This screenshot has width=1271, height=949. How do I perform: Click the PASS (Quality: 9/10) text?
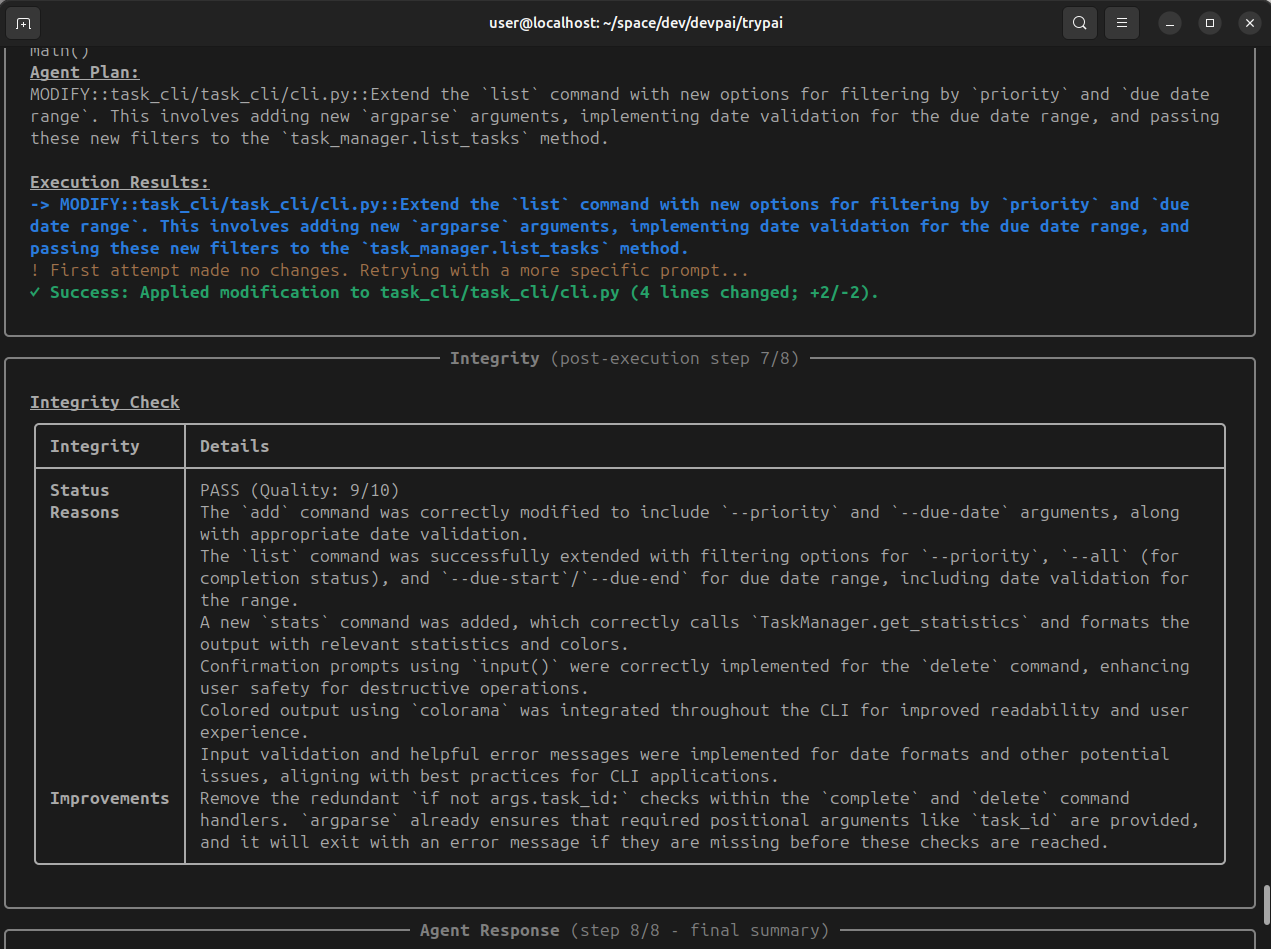click(x=299, y=490)
